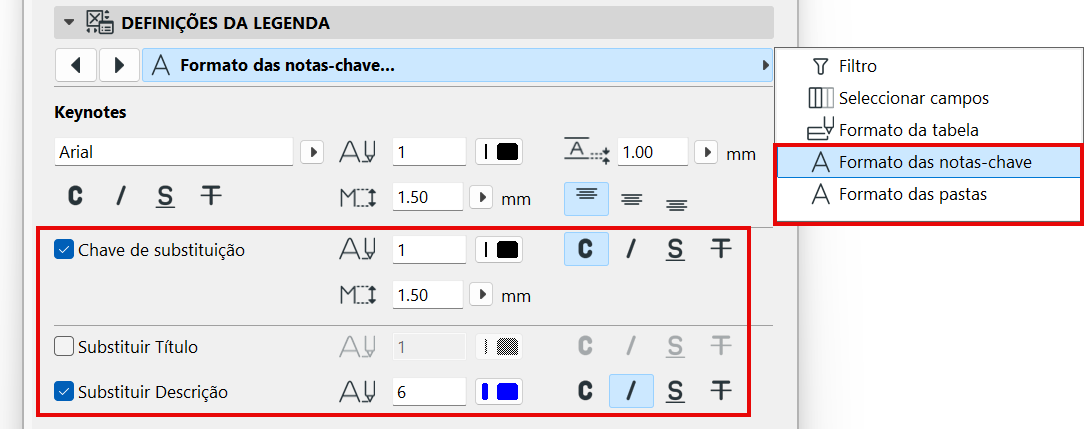Choose Filtro from the popup menu
Screen dimensions: 1086x429
pos(857,67)
